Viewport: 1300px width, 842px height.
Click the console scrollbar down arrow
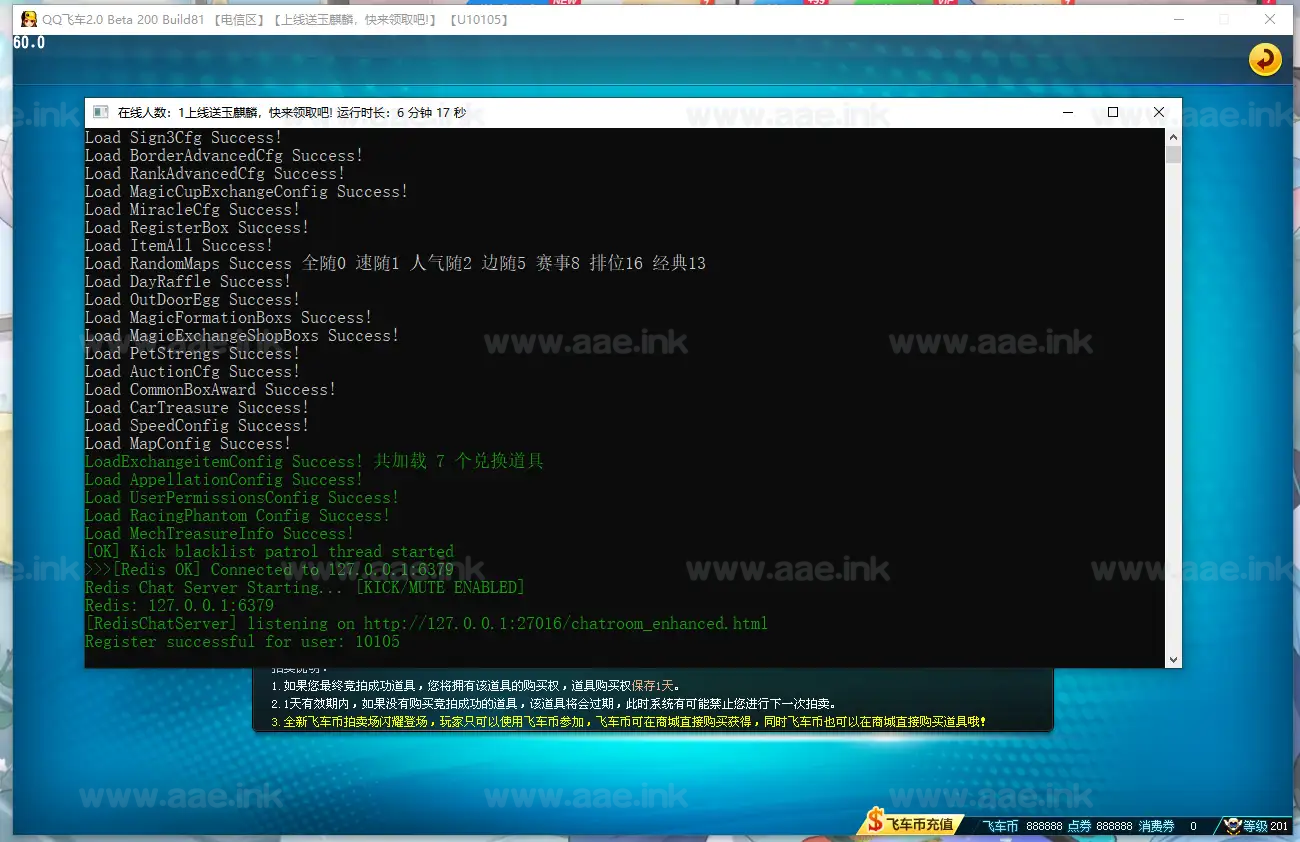(x=1174, y=659)
